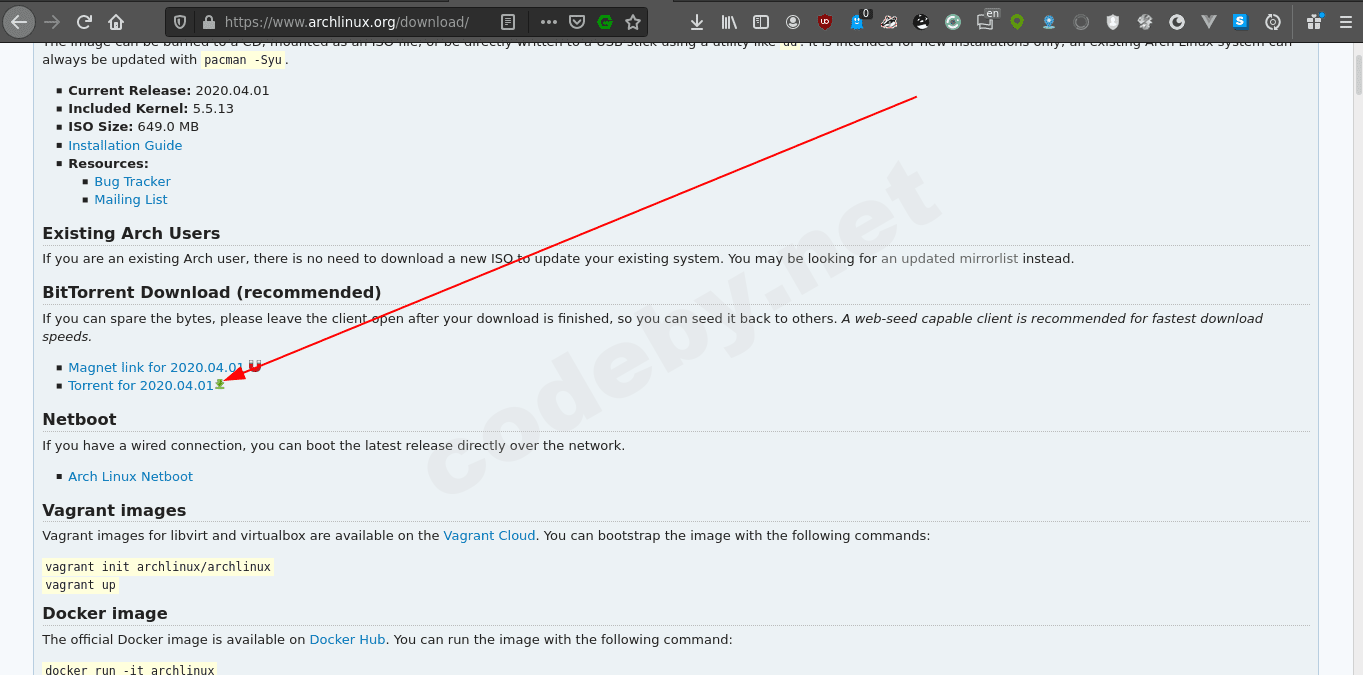Follow the 'an updated mirrorlist' link
The width and height of the screenshot is (1363, 675).
(x=949, y=258)
